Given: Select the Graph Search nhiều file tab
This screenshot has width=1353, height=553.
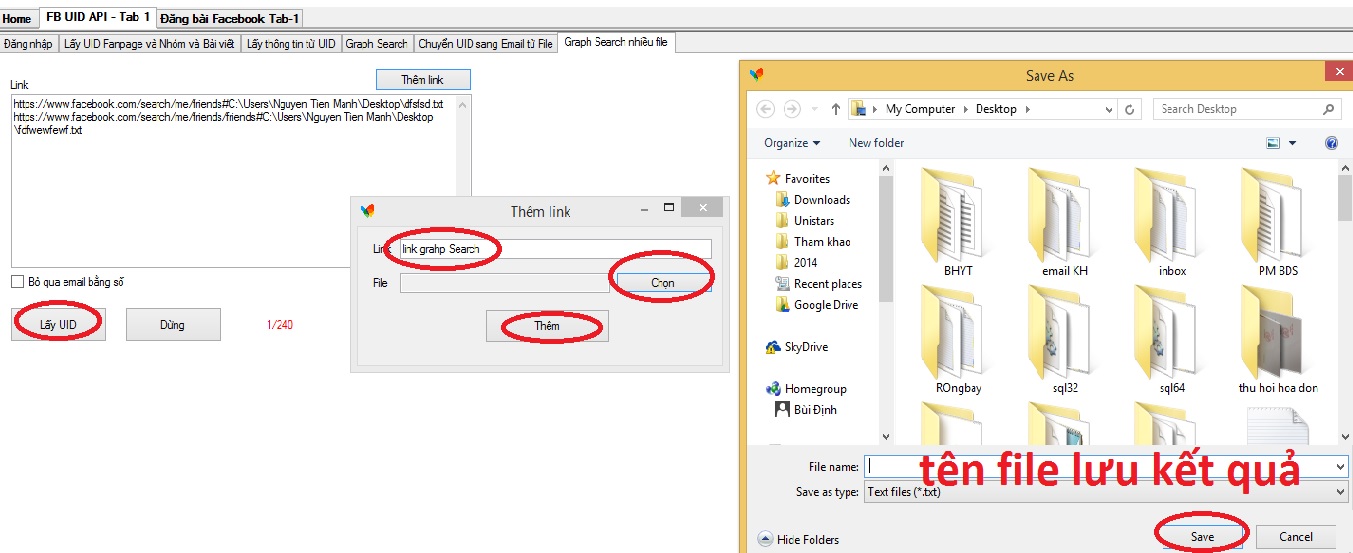Looking at the screenshot, I should click(x=617, y=43).
